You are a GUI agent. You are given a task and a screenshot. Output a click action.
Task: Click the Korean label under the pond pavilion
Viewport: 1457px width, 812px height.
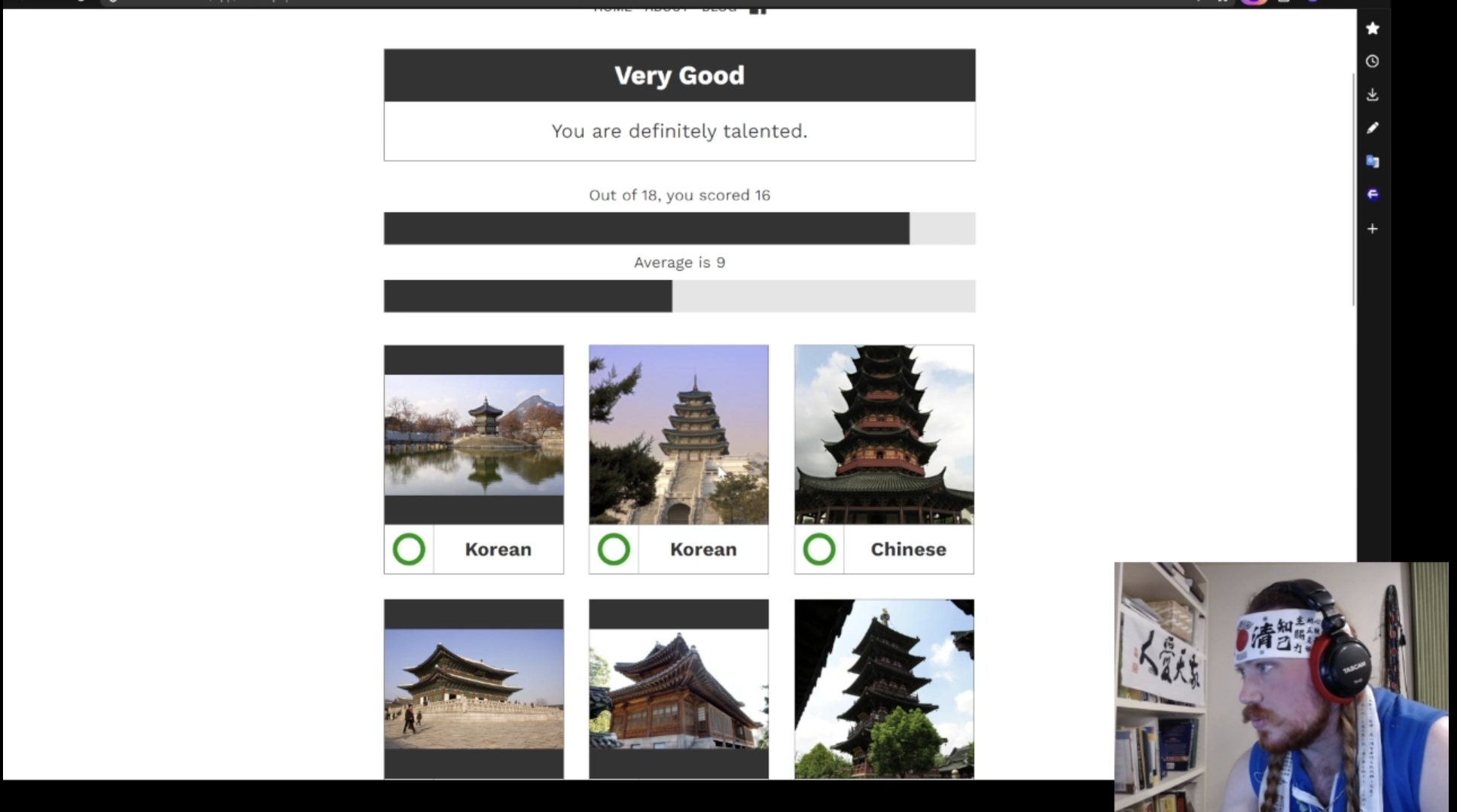click(x=498, y=549)
